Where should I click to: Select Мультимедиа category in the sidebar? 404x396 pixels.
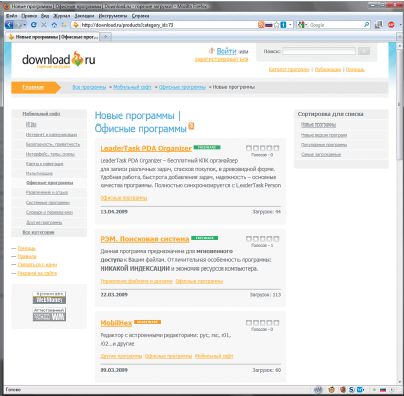39,173
